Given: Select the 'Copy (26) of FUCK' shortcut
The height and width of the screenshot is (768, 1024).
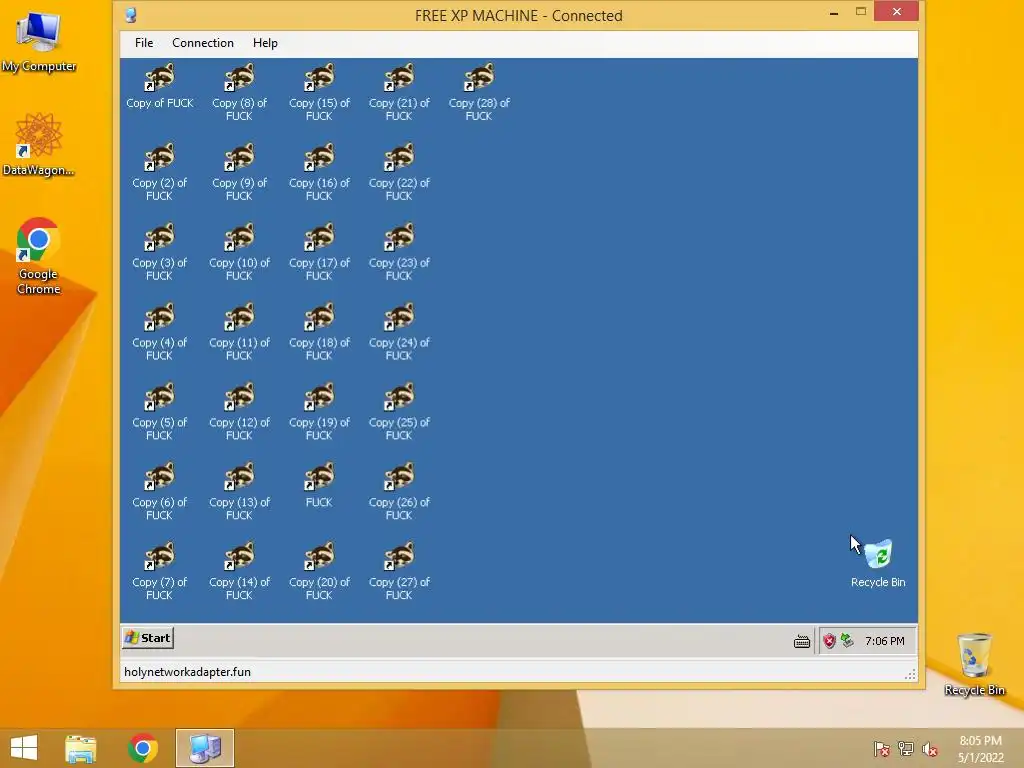Looking at the screenshot, I should [399, 492].
